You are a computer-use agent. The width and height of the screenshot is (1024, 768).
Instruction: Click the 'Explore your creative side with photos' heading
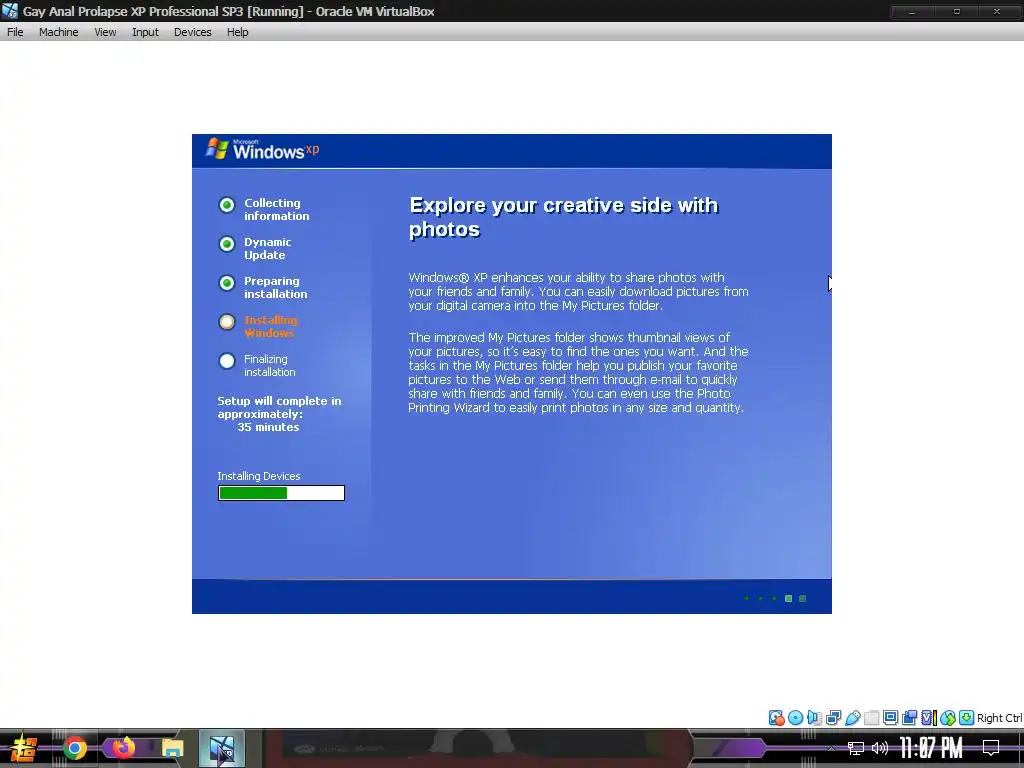[564, 217]
